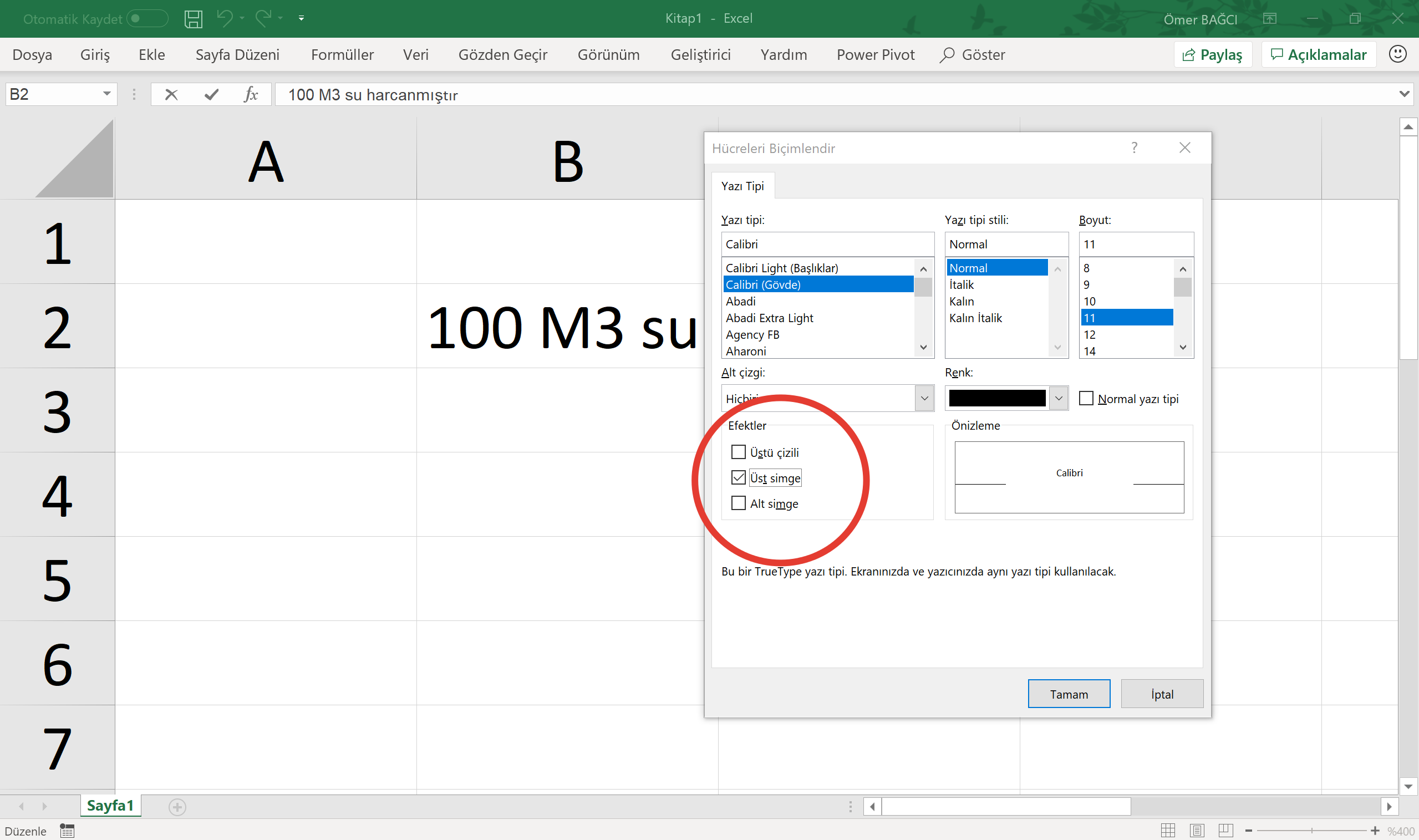This screenshot has height=840, width=1419.
Task: Open the smiley feedback icon
Action: coord(1397,54)
